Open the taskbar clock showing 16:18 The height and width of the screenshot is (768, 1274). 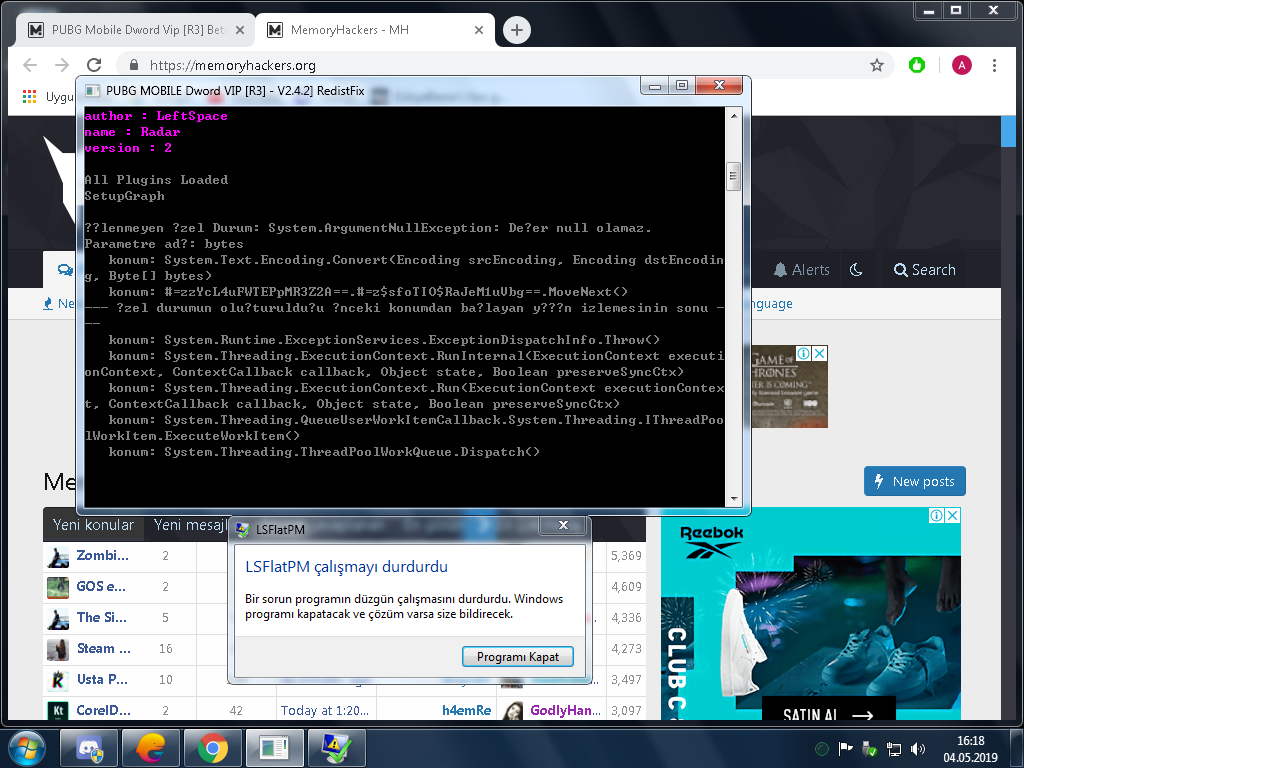(x=970, y=748)
